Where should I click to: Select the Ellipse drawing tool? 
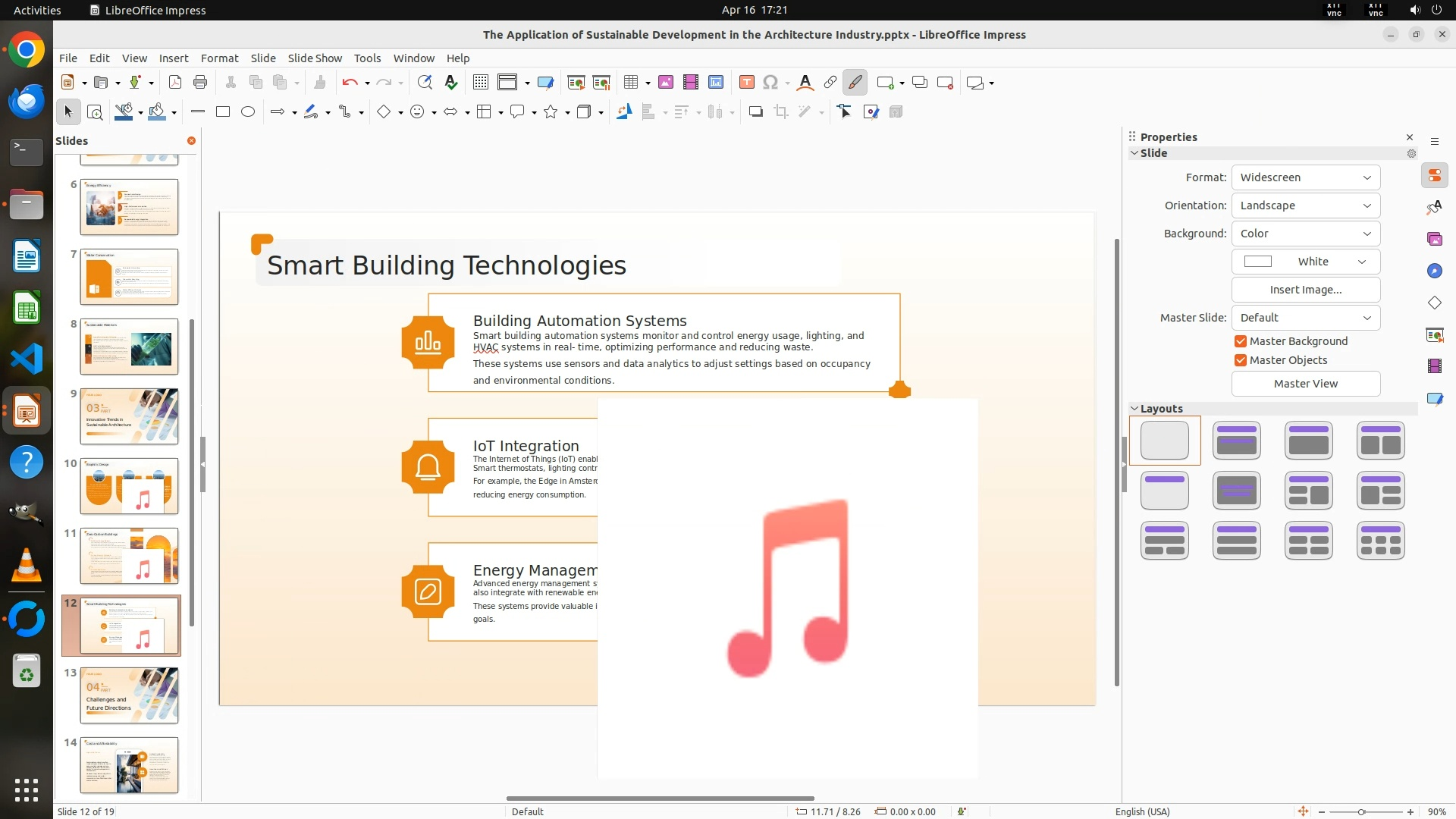pyautogui.click(x=248, y=112)
